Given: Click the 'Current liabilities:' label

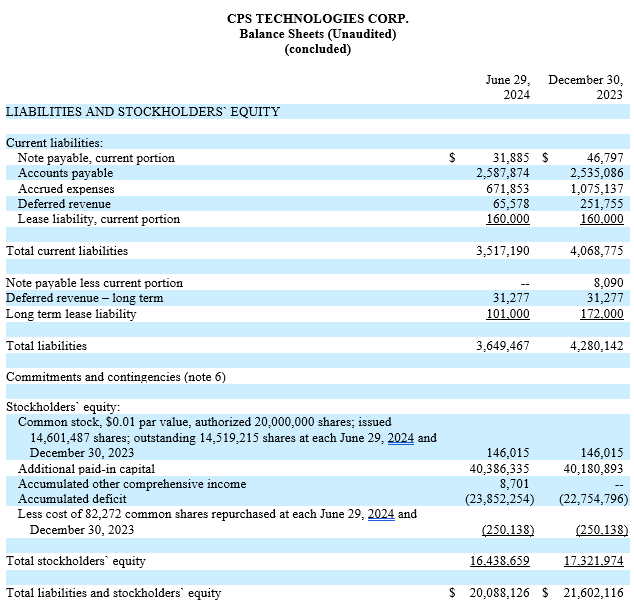Looking at the screenshot, I should tap(55, 143).
